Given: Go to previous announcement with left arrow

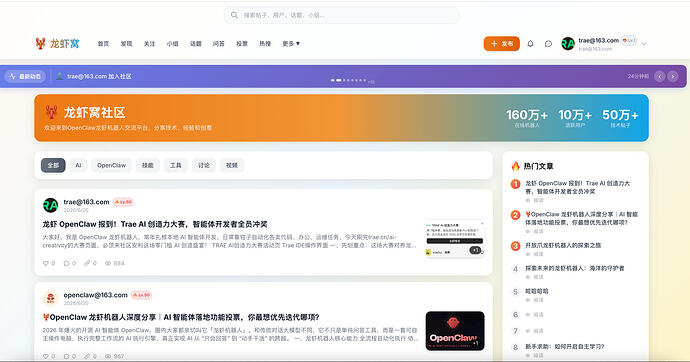Looking at the screenshot, I should pyautogui.click(x=659, y=76).
